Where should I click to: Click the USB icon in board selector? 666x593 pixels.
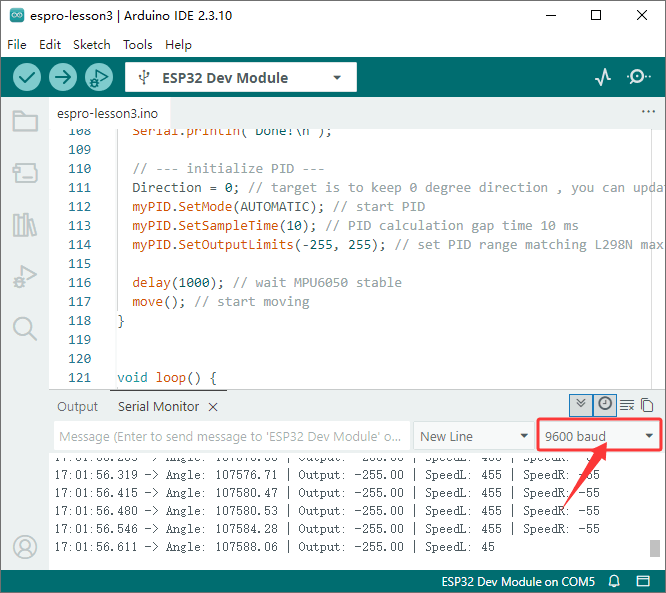(x=144, y=77)
